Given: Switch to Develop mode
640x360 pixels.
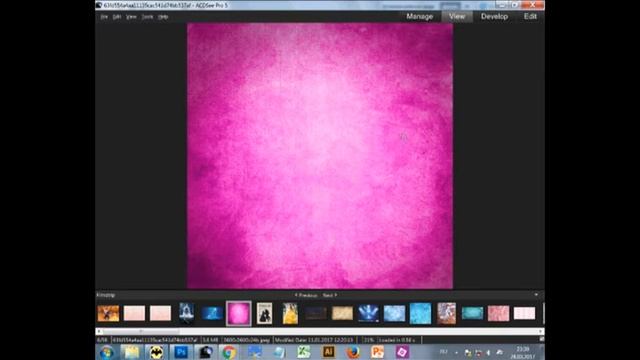Looking at the screenshot, I should coord(494,16).
